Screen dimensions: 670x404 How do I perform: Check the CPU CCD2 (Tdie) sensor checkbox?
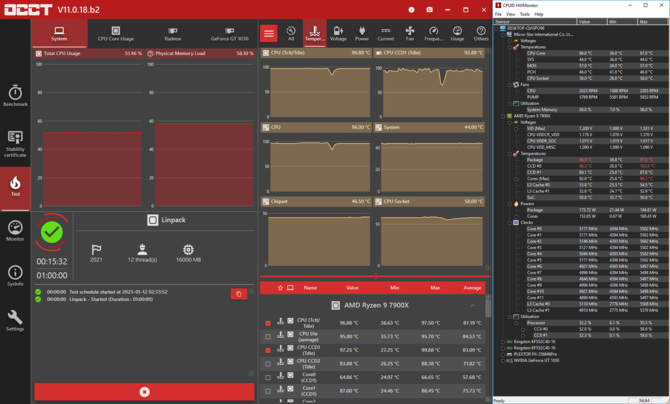pyautogui.click(x=268, y=364)
